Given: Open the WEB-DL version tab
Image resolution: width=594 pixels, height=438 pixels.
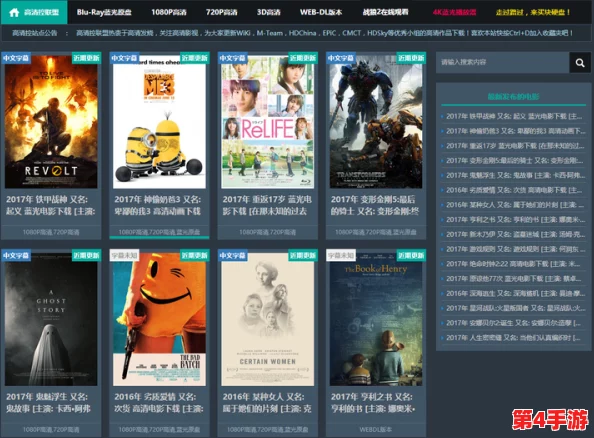Looking at the screenshot, I should 321,12.
